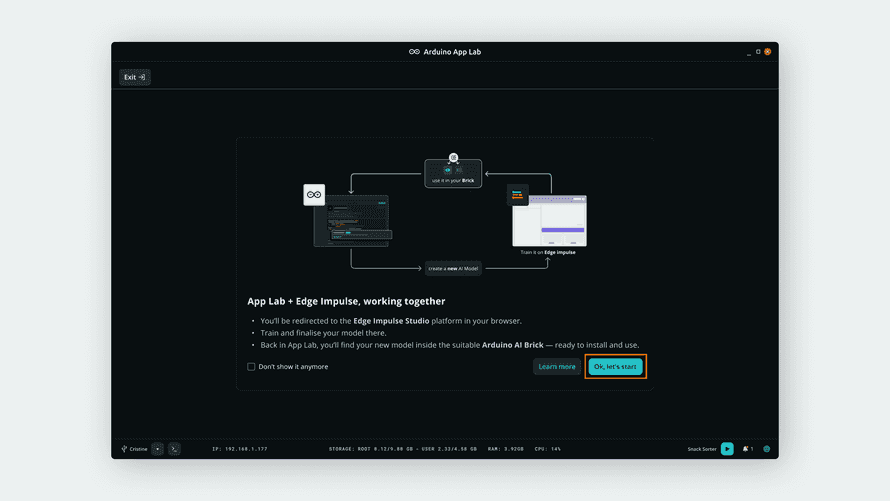Click the STORAGE usage readout
The width and height of the screenshot is (890, 501).
click(402, 449)
